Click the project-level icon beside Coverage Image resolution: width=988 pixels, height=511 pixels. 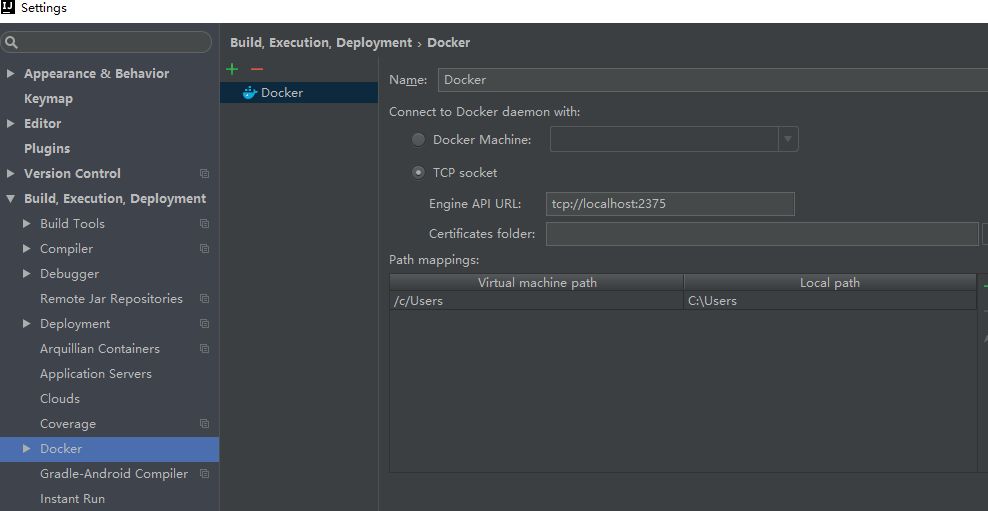204,423
